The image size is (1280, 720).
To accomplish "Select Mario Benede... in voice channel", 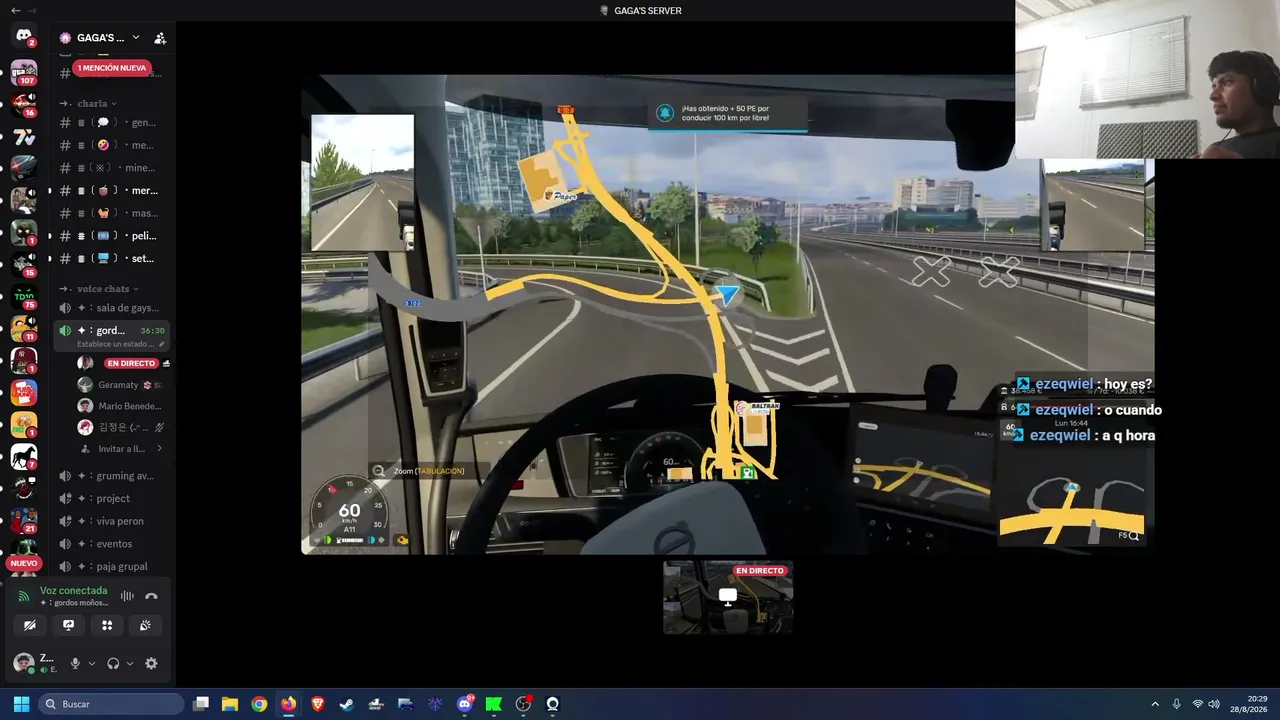I will coord(120,406).
